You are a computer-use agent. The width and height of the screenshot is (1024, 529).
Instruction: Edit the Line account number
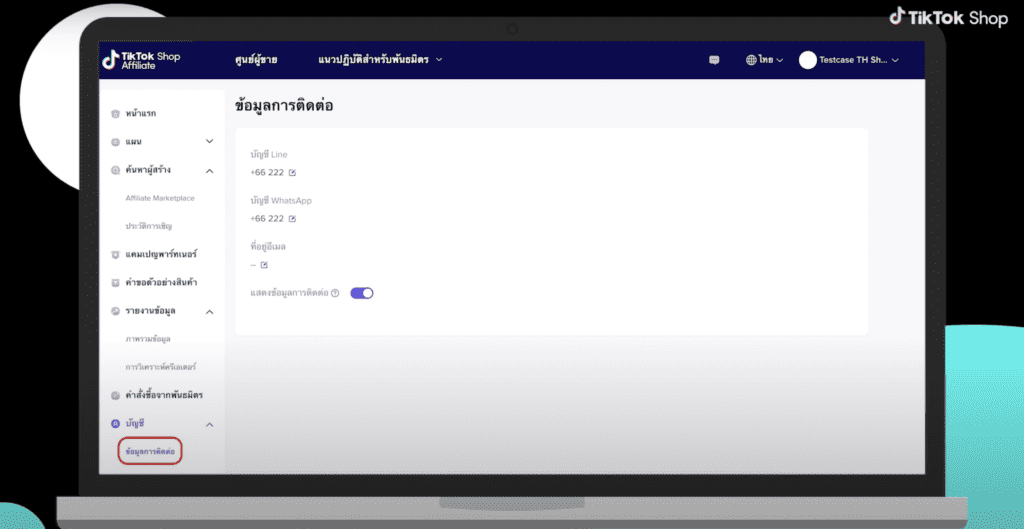tap(293, 173)
